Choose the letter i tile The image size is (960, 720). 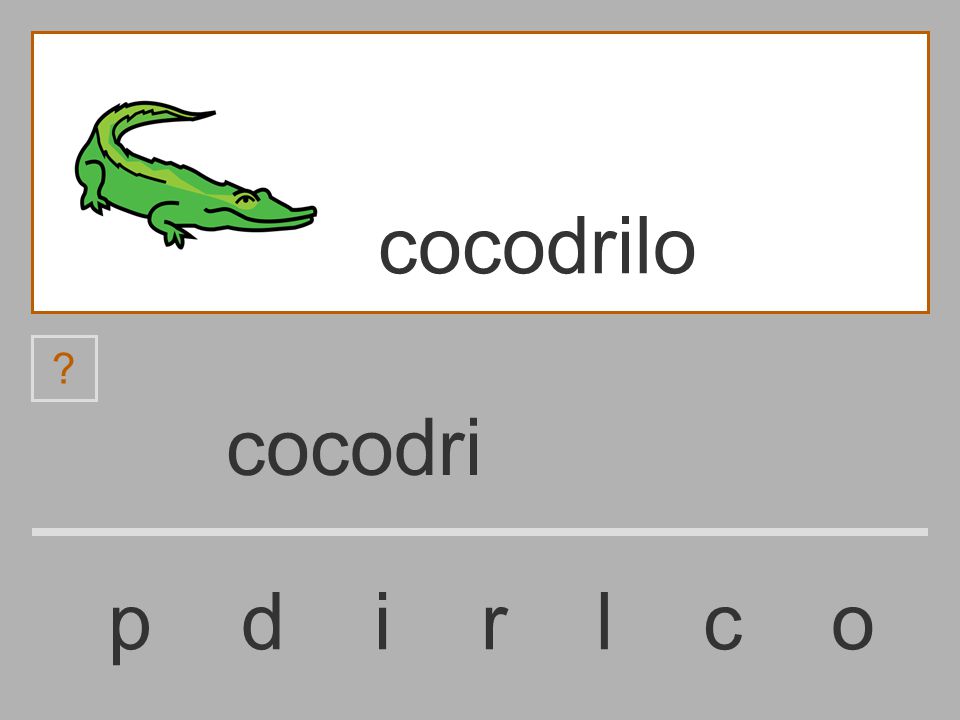[x=383, y=621]
